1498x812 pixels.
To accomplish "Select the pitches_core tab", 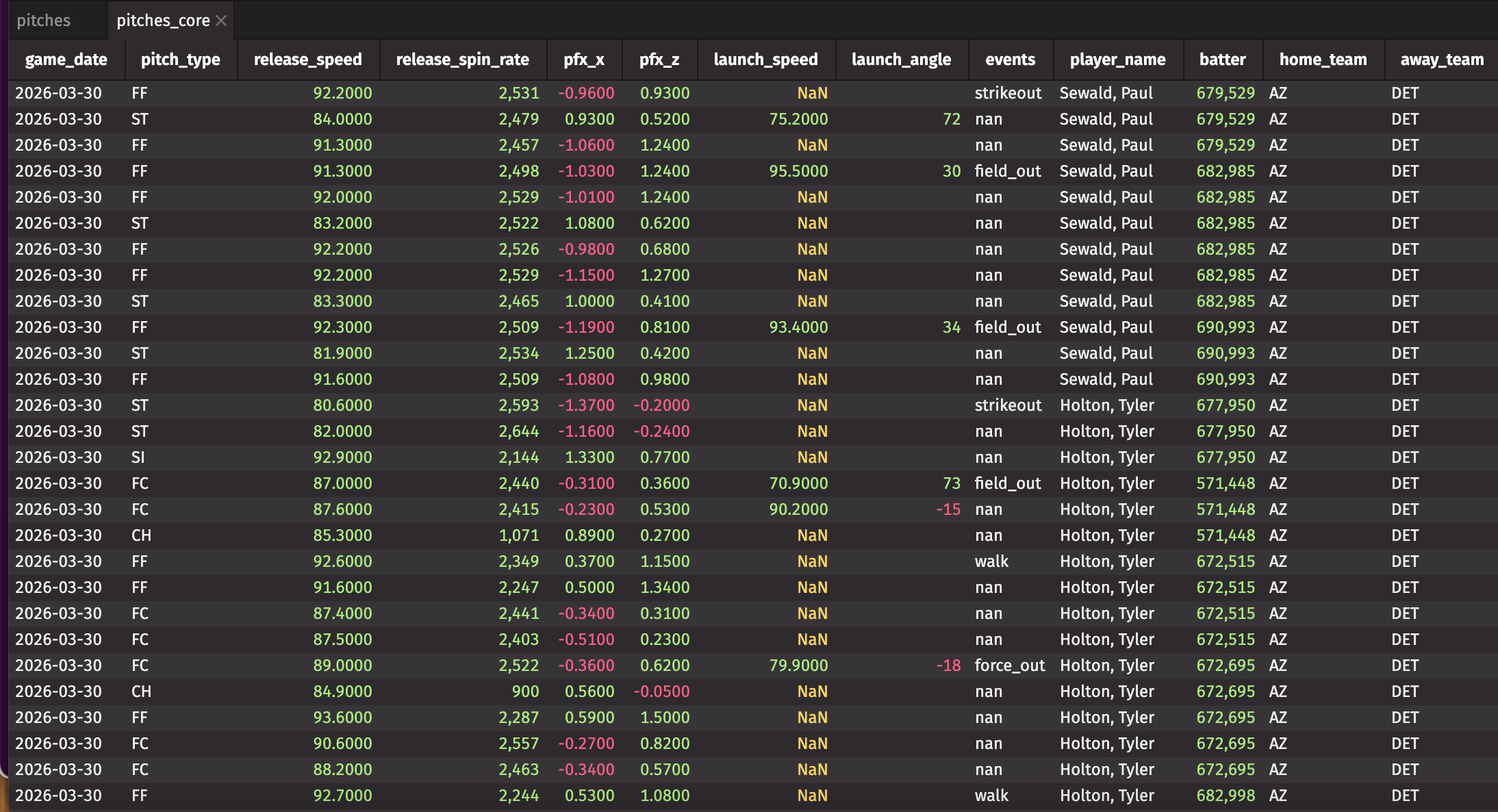I will click(163, 21).
